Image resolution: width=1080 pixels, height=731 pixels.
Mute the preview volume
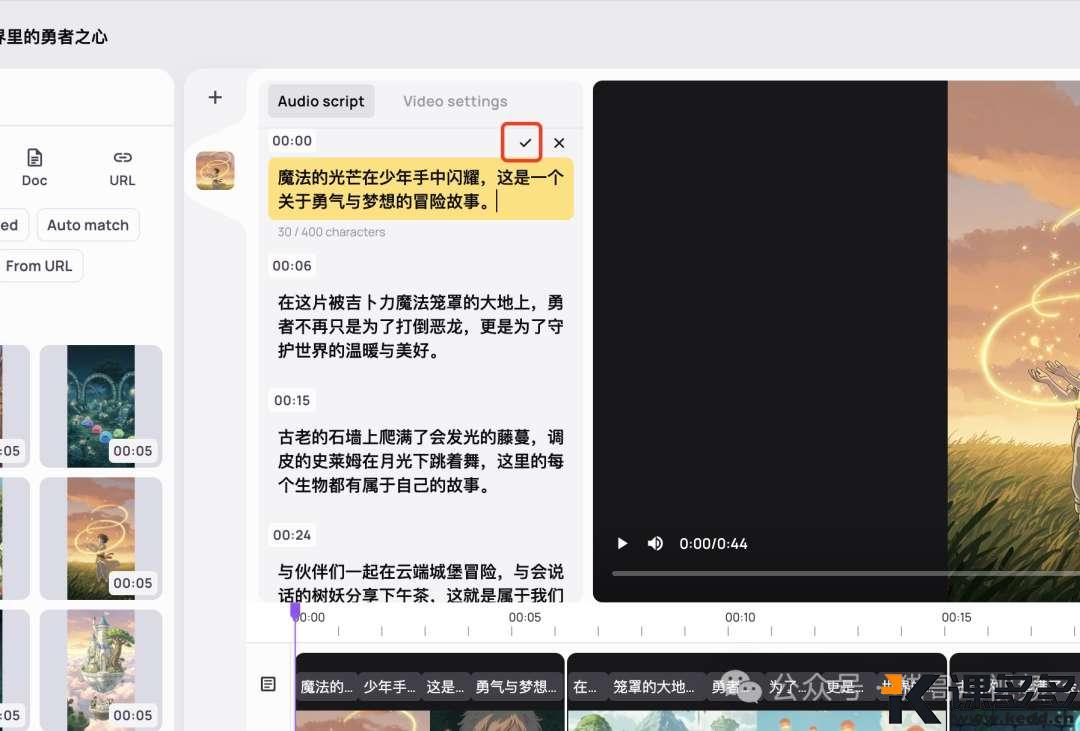pyautogui.click(x=655, y=544)
